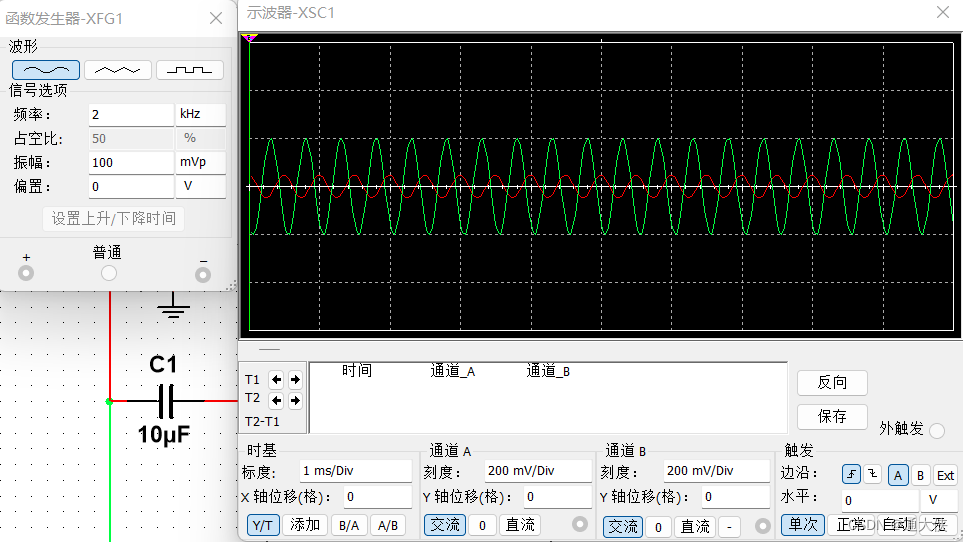963x542 pixels.
Task: Click the 10µF capacitor value label
Action: 164,435
